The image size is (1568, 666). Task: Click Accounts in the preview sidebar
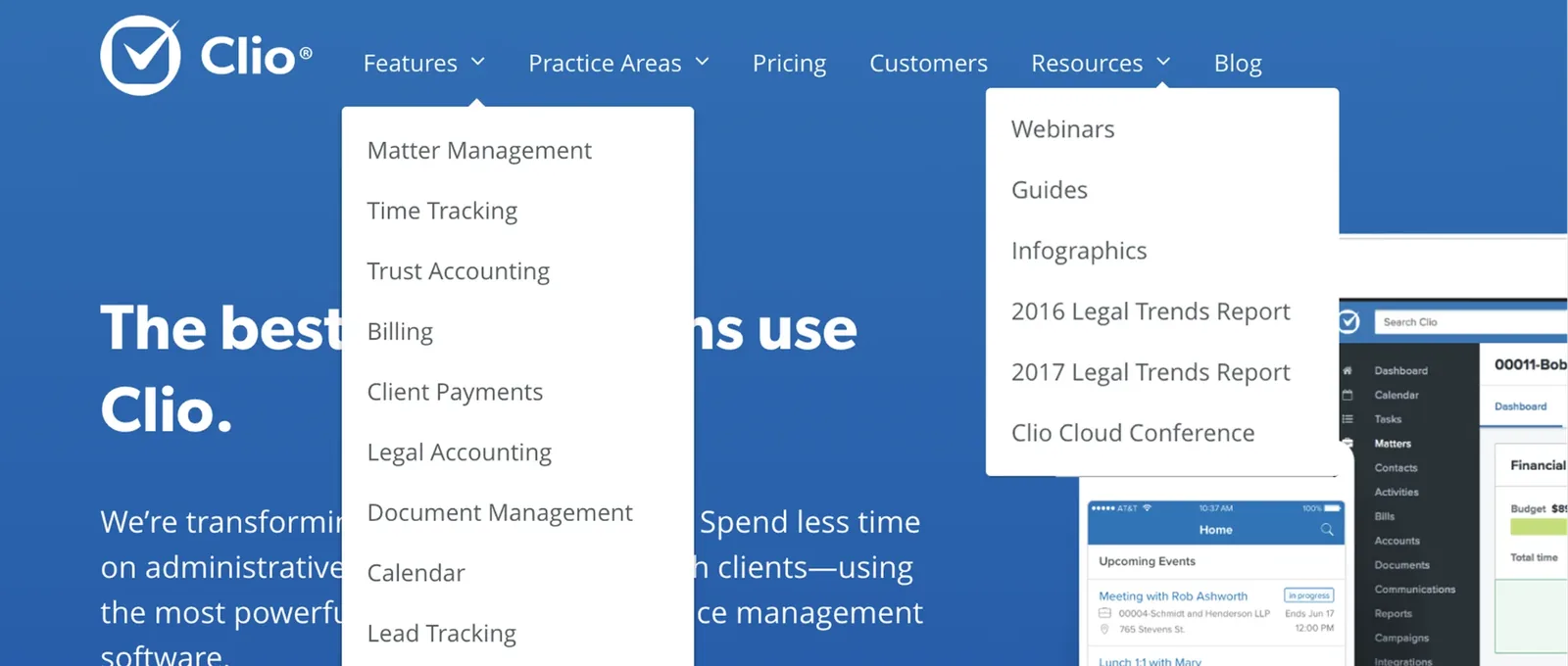click(x=1396, y=541)
